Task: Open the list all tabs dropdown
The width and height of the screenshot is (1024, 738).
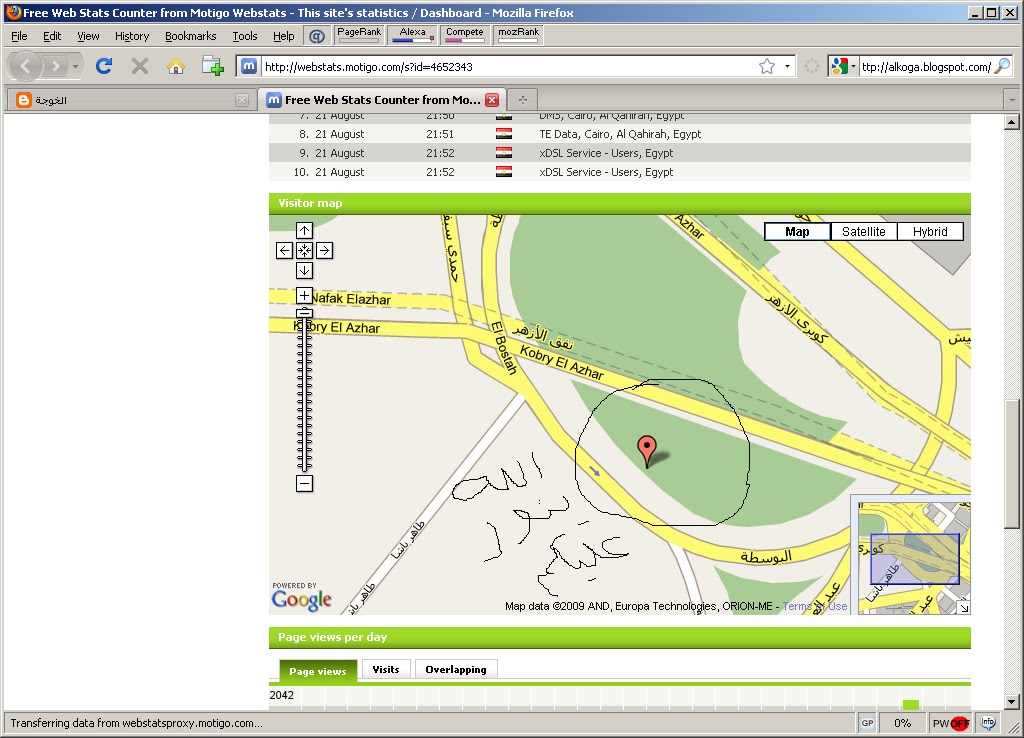Action: coord(1012,100)
